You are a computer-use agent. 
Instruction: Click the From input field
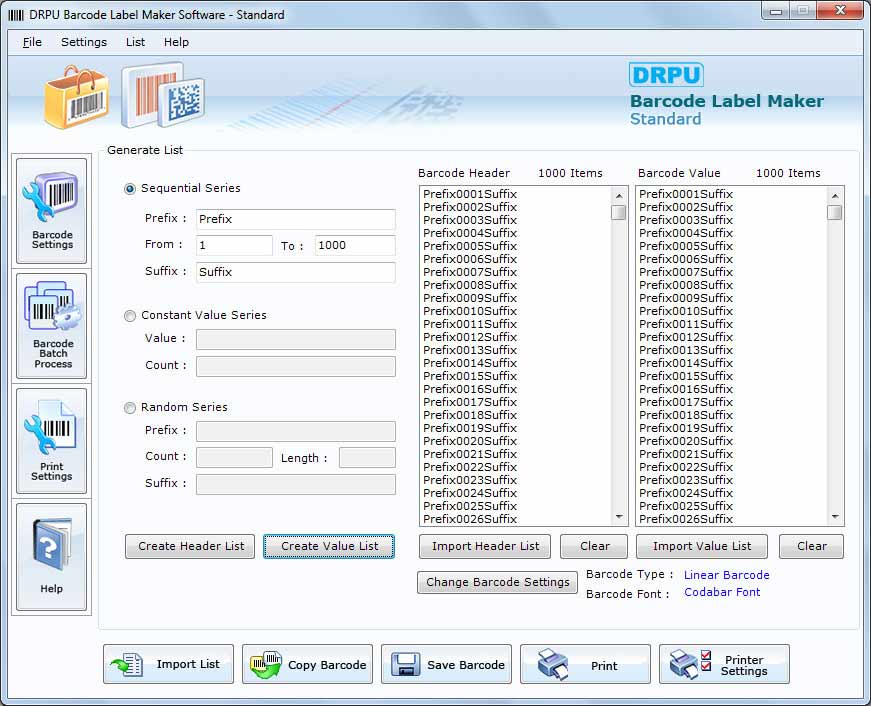pyautogui.click(x=234, y=246)
